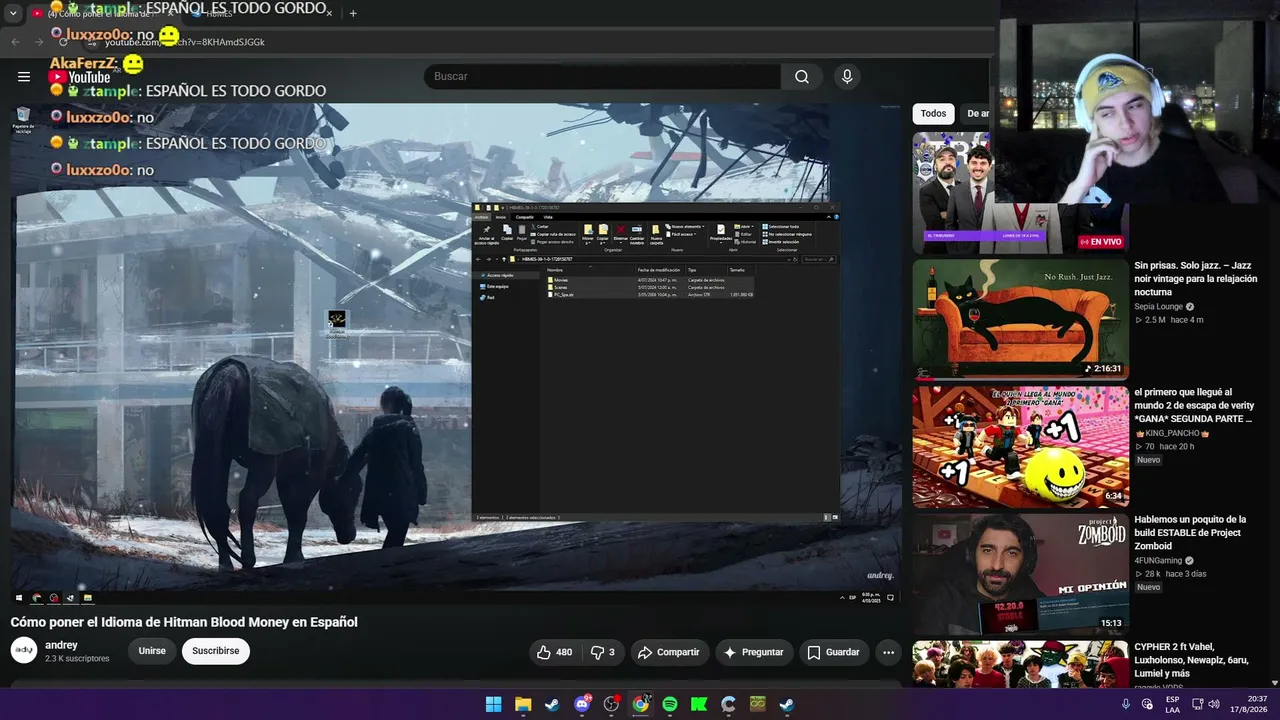Open 'Hablemos un poquito de la build' title

tap(1190, 533)
